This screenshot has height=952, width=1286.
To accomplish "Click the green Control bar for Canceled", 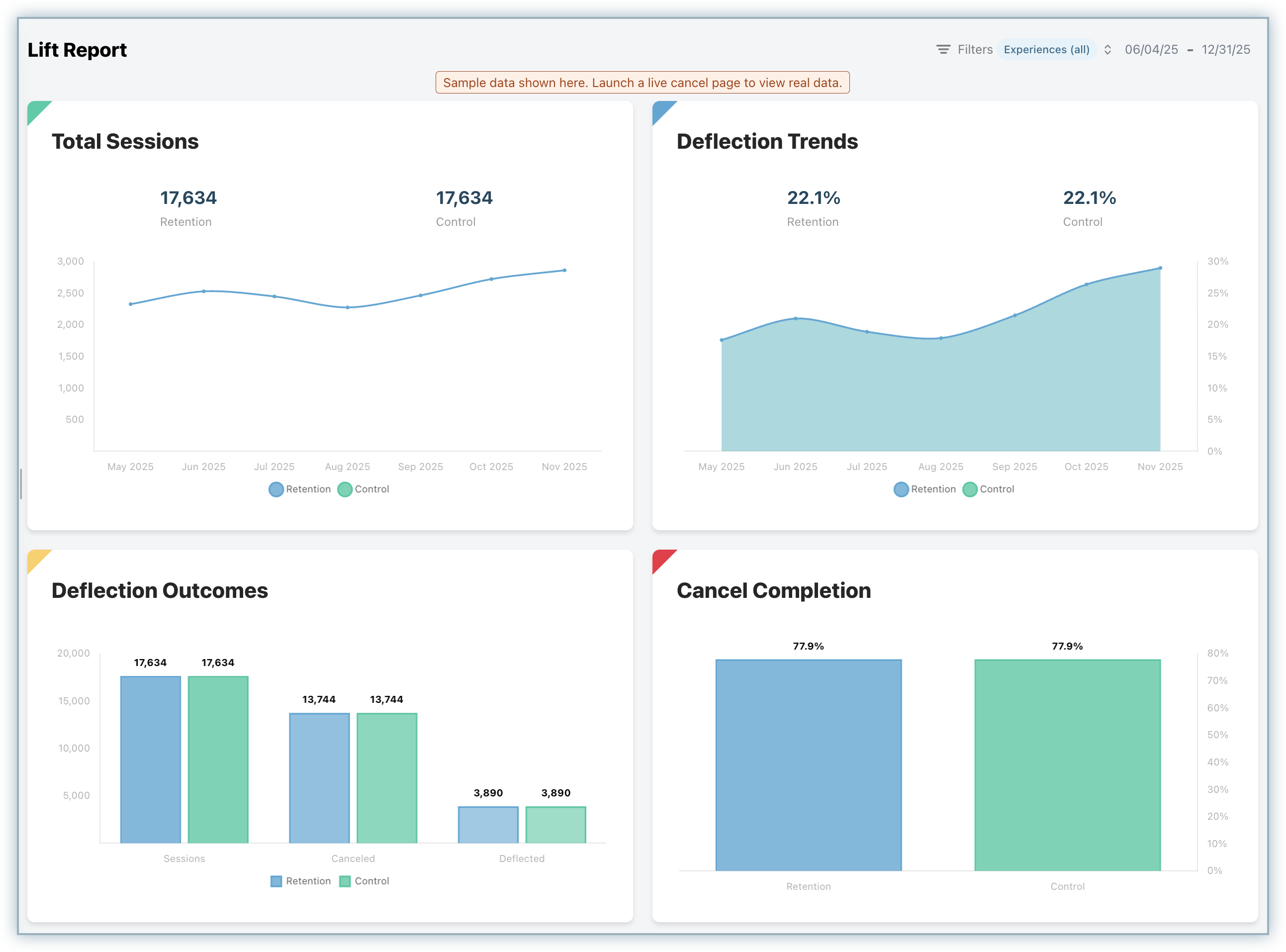I will click(x=386, y=778).
